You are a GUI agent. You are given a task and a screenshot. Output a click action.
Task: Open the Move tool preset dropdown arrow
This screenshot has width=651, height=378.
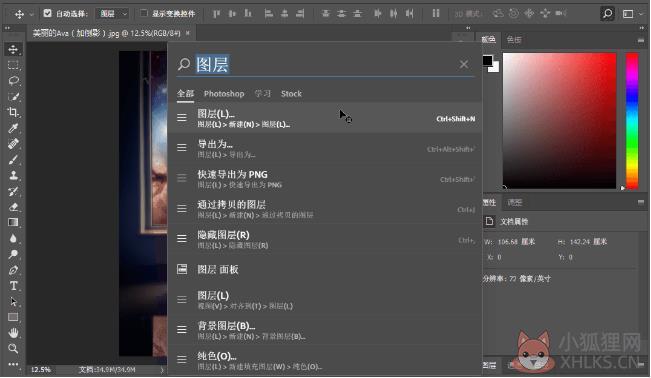[x=31, y=15]
